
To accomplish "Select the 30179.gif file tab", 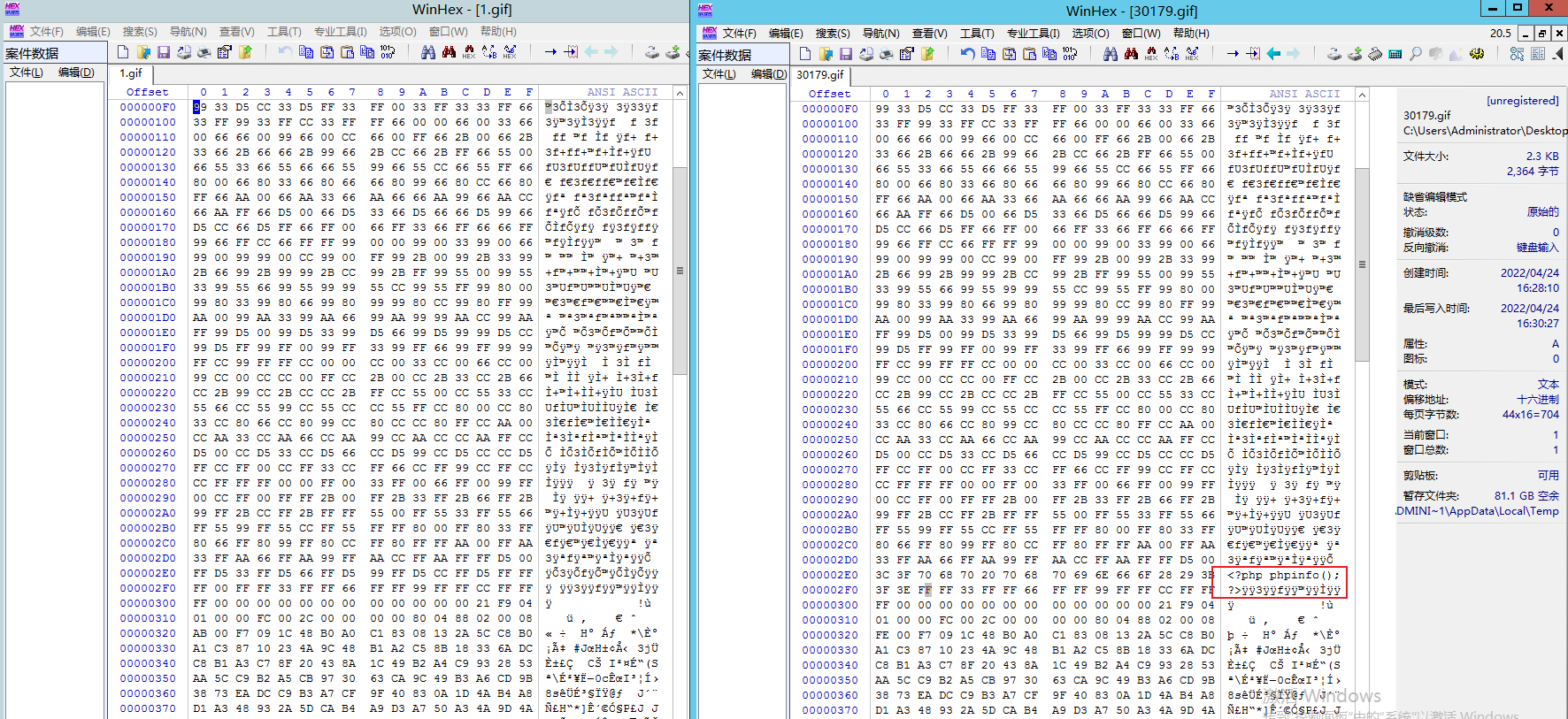I will (x=820, y=75).
